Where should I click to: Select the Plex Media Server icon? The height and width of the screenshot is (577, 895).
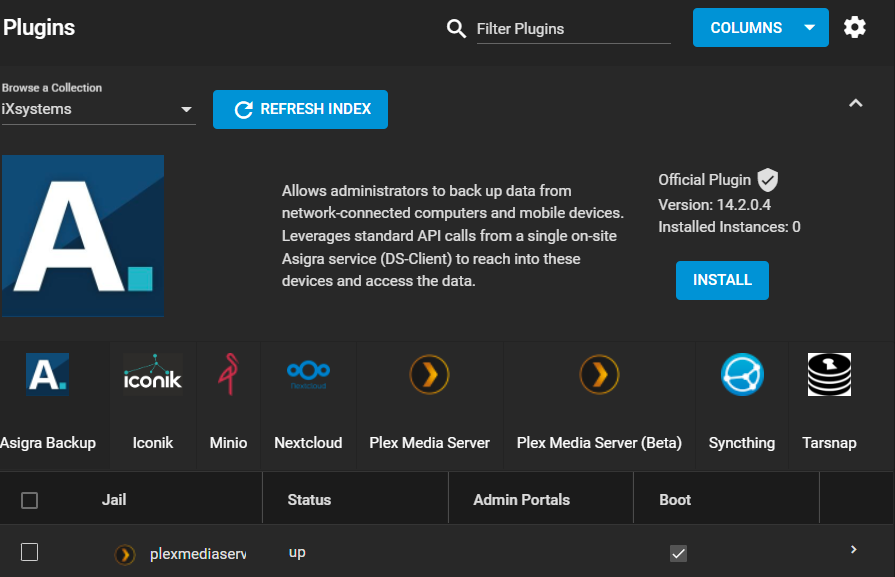429,374
